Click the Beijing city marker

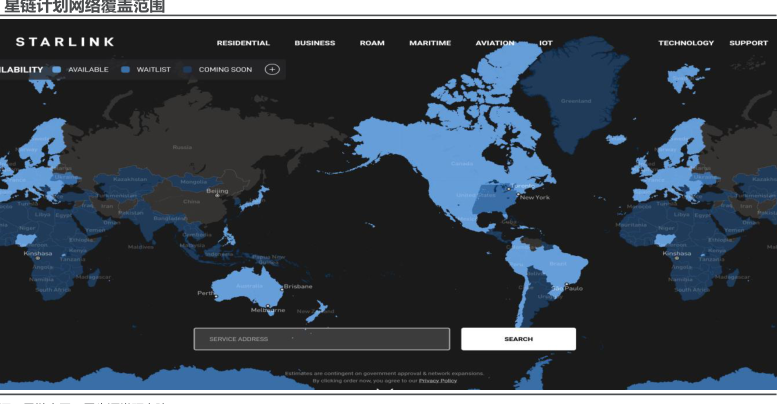coord(217,195)
